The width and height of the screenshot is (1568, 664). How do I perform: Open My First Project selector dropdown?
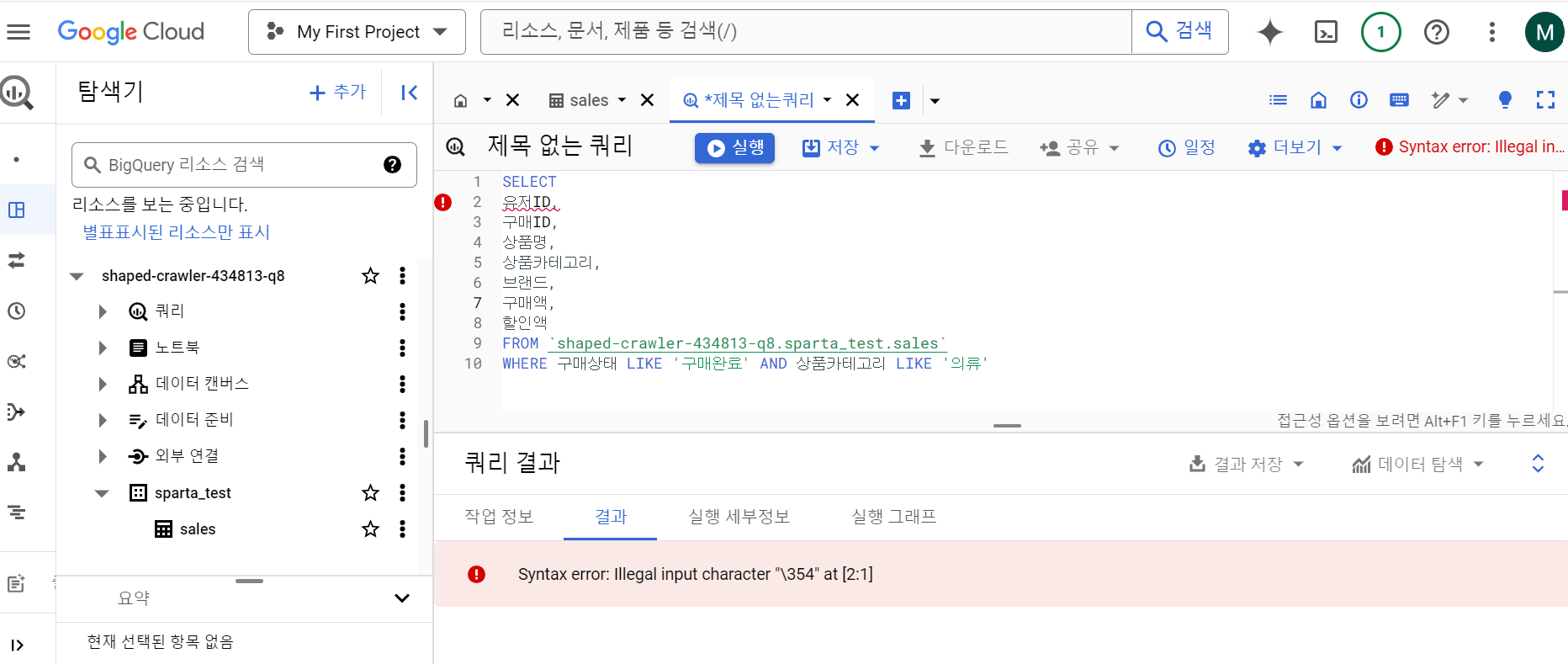click(x=357, y=32)
